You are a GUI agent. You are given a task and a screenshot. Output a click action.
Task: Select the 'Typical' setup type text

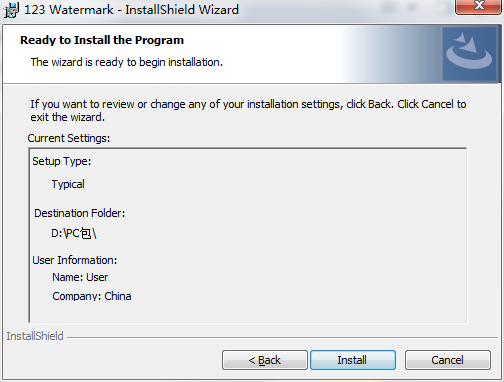[68, 184]
